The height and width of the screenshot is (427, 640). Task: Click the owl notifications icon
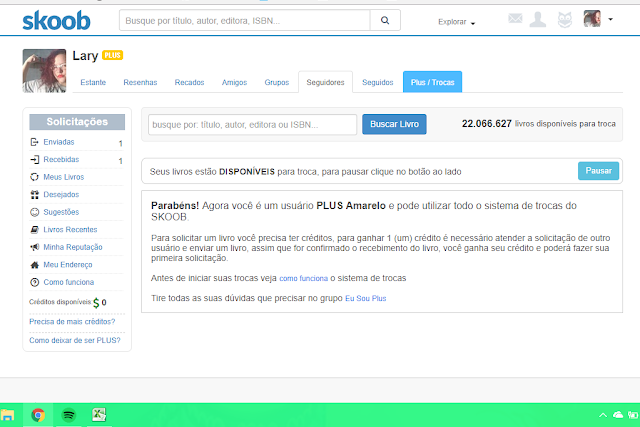coord(565,19)
